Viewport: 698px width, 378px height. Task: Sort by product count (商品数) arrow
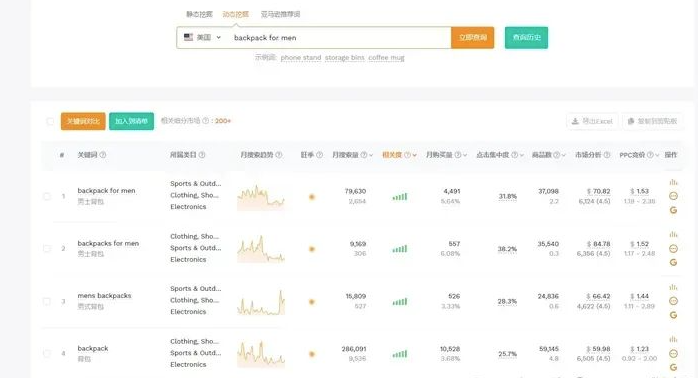[564, 155]
